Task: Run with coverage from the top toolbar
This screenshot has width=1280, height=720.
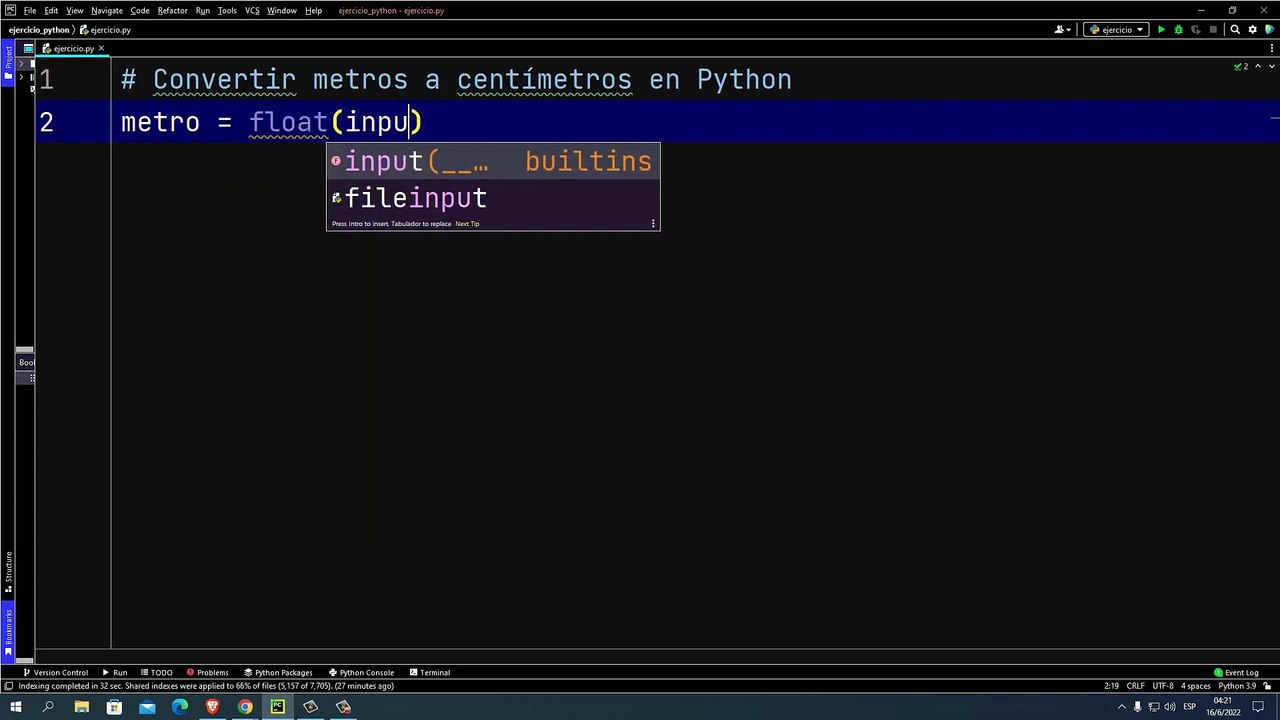Action: pos(1195,30)
